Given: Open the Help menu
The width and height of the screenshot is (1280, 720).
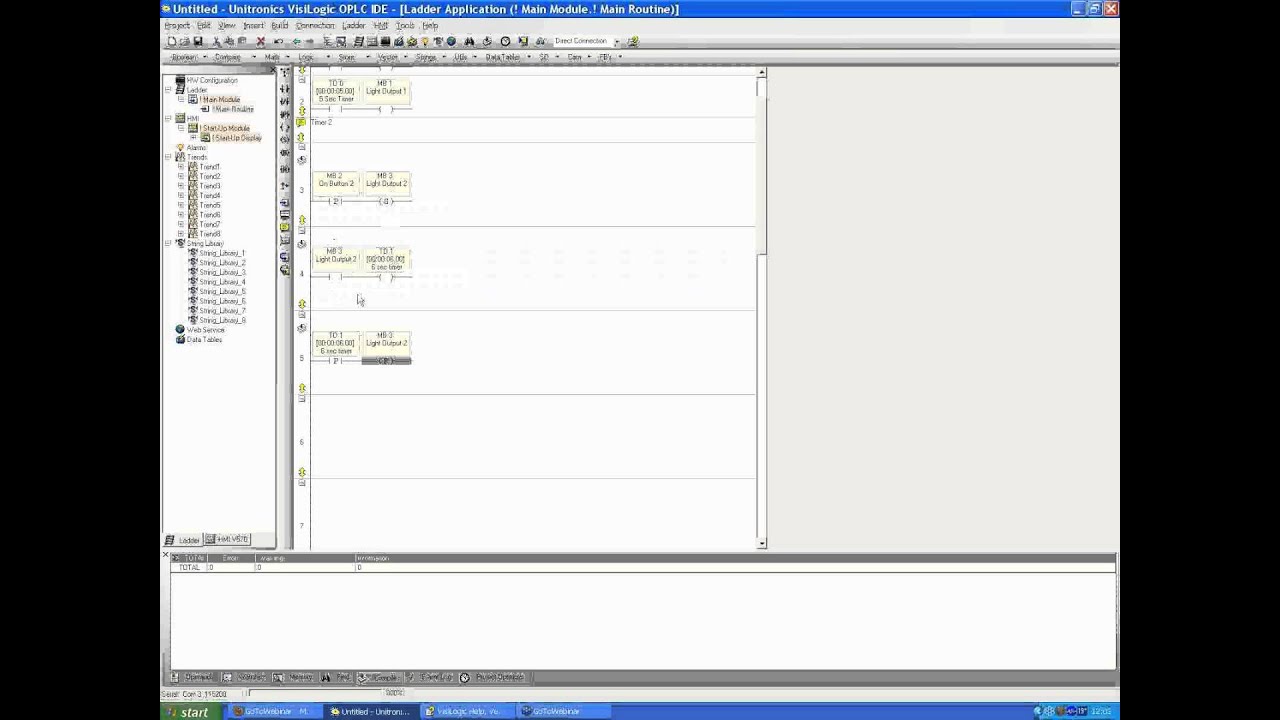Looking at the screenshot, I should (x=430, y=25).
